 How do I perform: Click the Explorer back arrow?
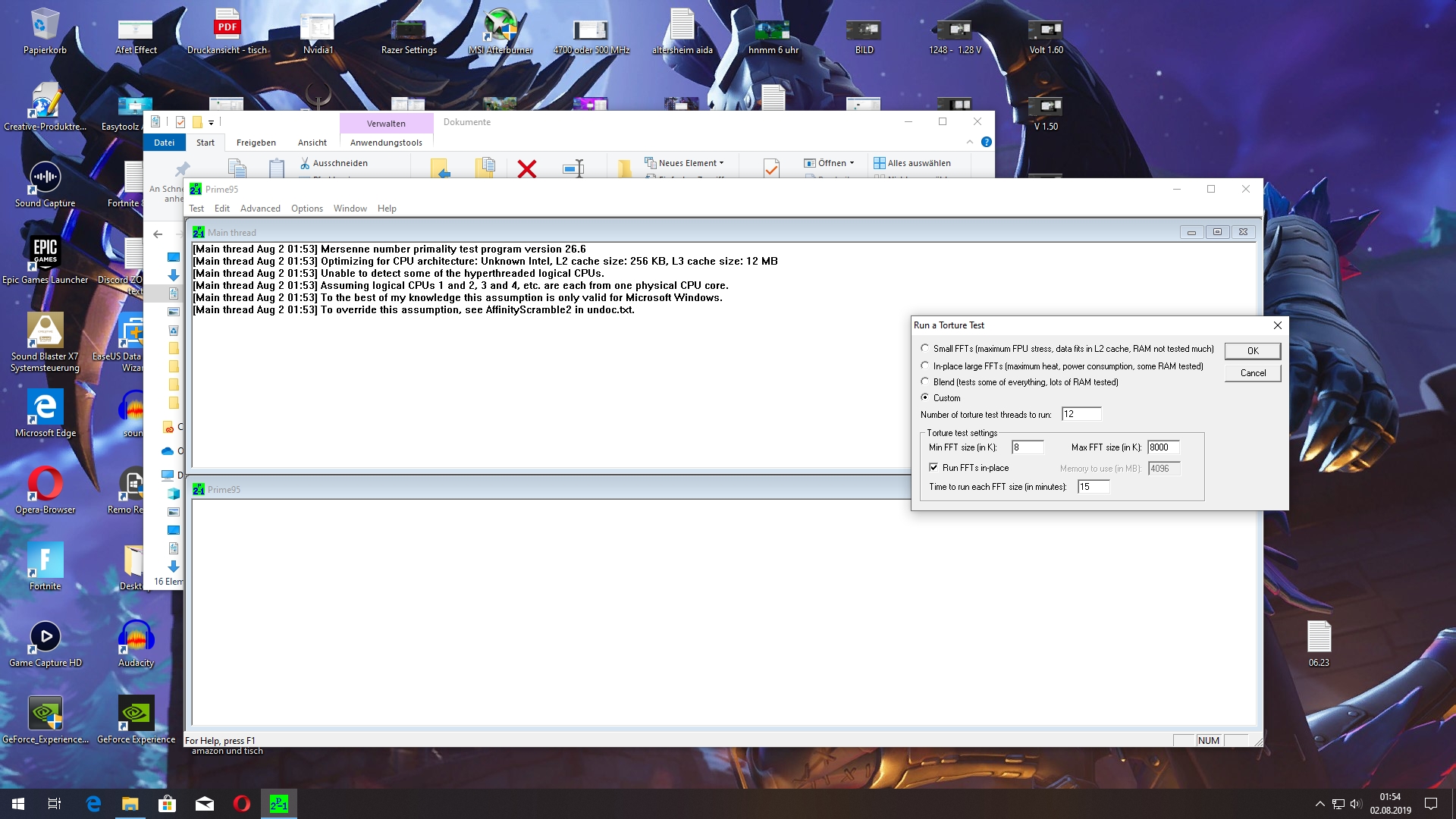(x=158, y=234)
